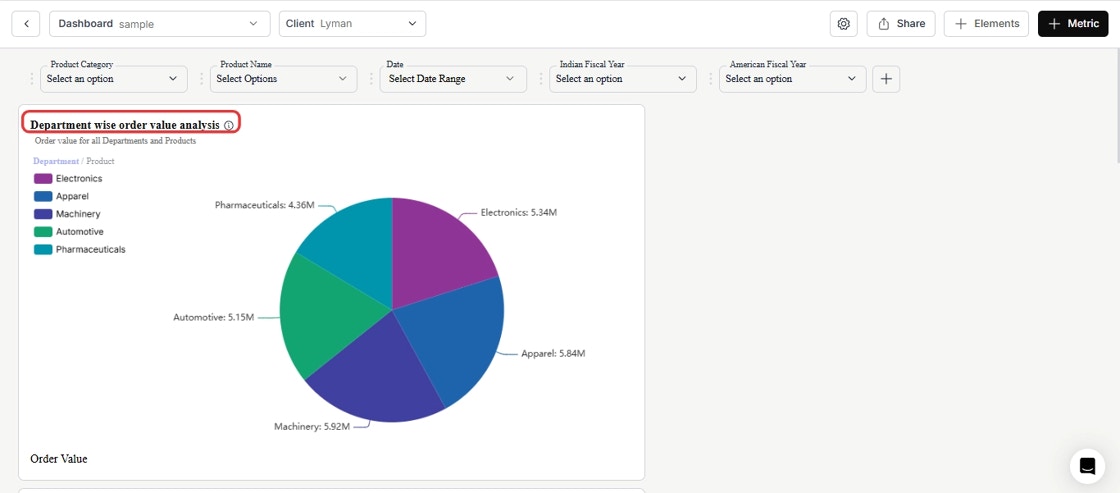Click drag handle beside Indian Fiscal Year
This screenshot has height=493, width=1120.
tap(541, 79)
